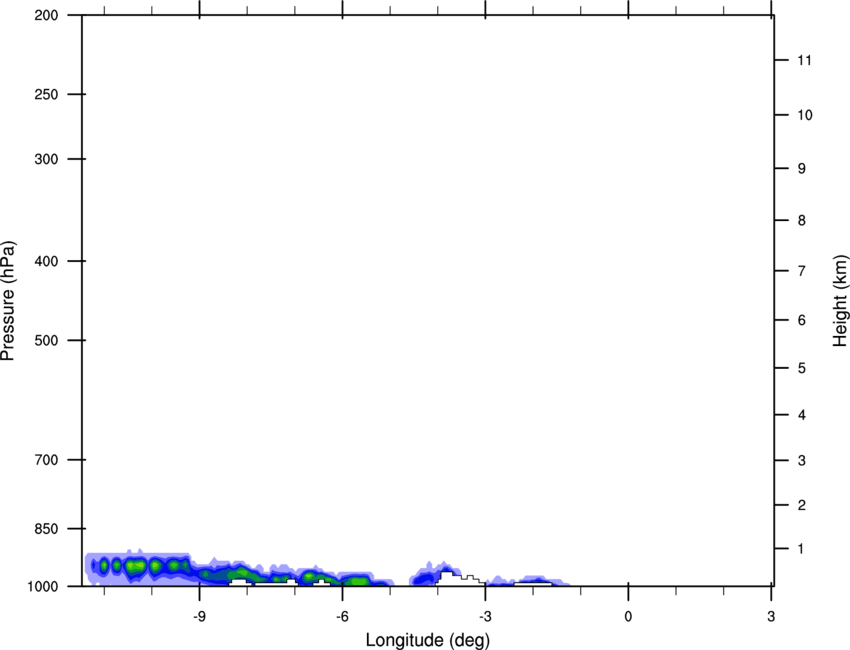Click the 9 km height label
Screen dimensions: 850x650
tap(801, 169)
